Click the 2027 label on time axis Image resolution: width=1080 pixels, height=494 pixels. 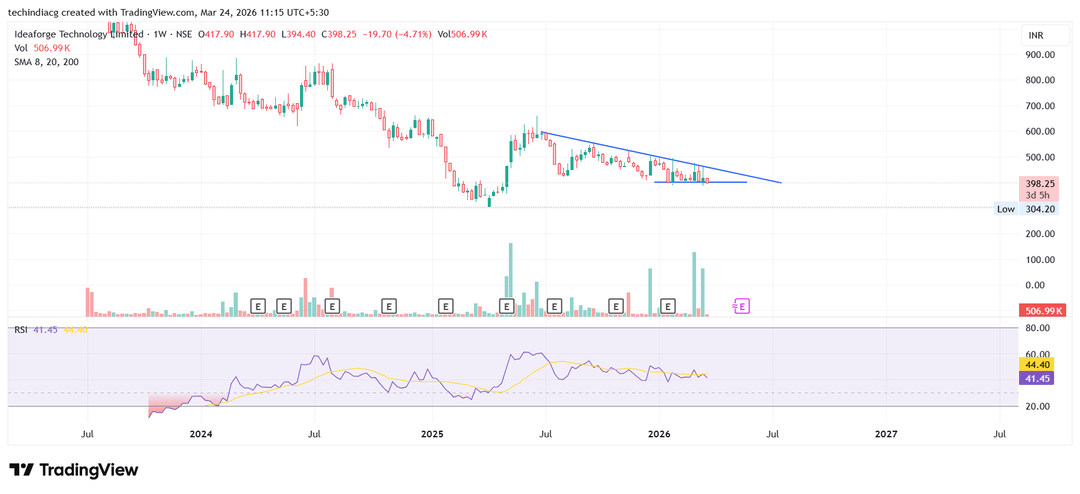pos(886,434)
